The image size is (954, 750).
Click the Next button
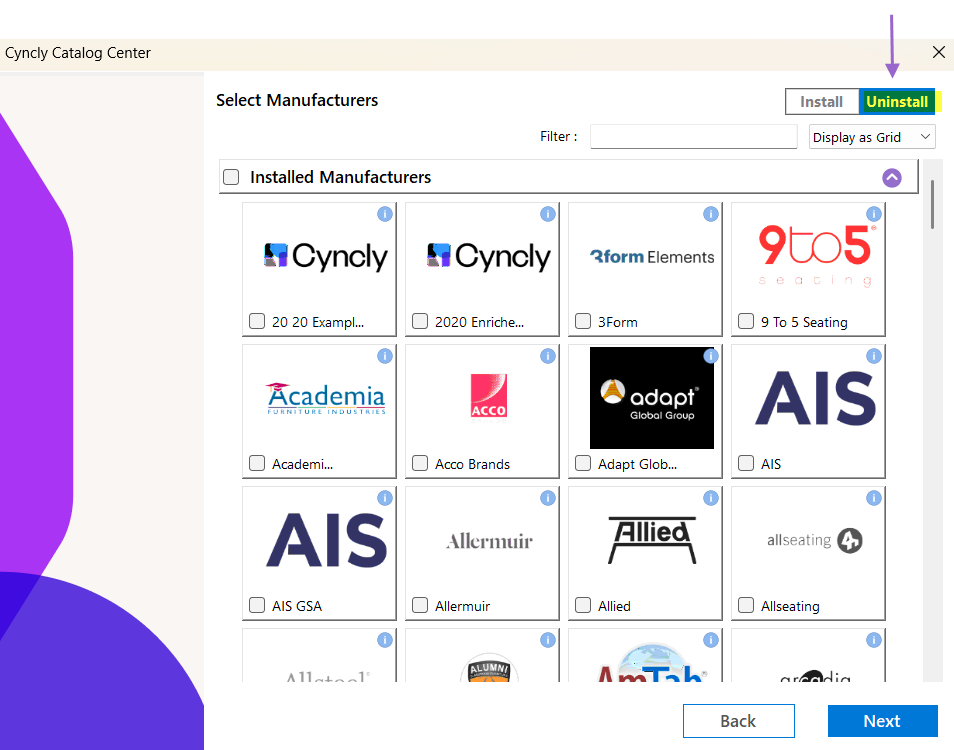click(x=882, y=721)
